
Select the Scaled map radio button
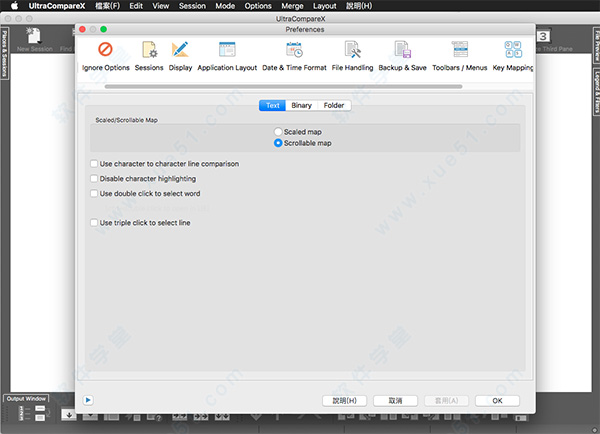tap(279, 131)
